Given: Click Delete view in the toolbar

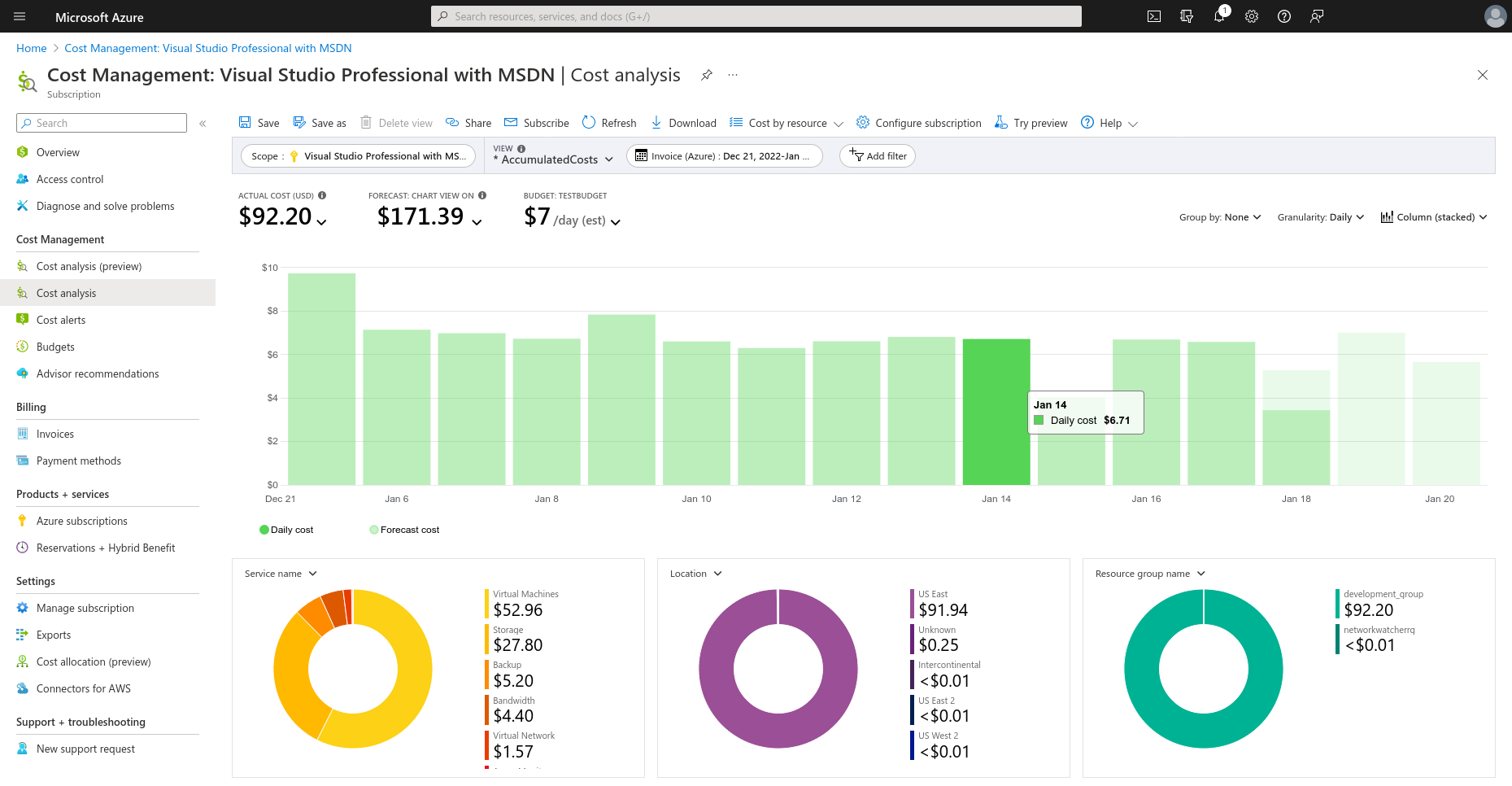Looking at the screenshot, I should (397, 123).
